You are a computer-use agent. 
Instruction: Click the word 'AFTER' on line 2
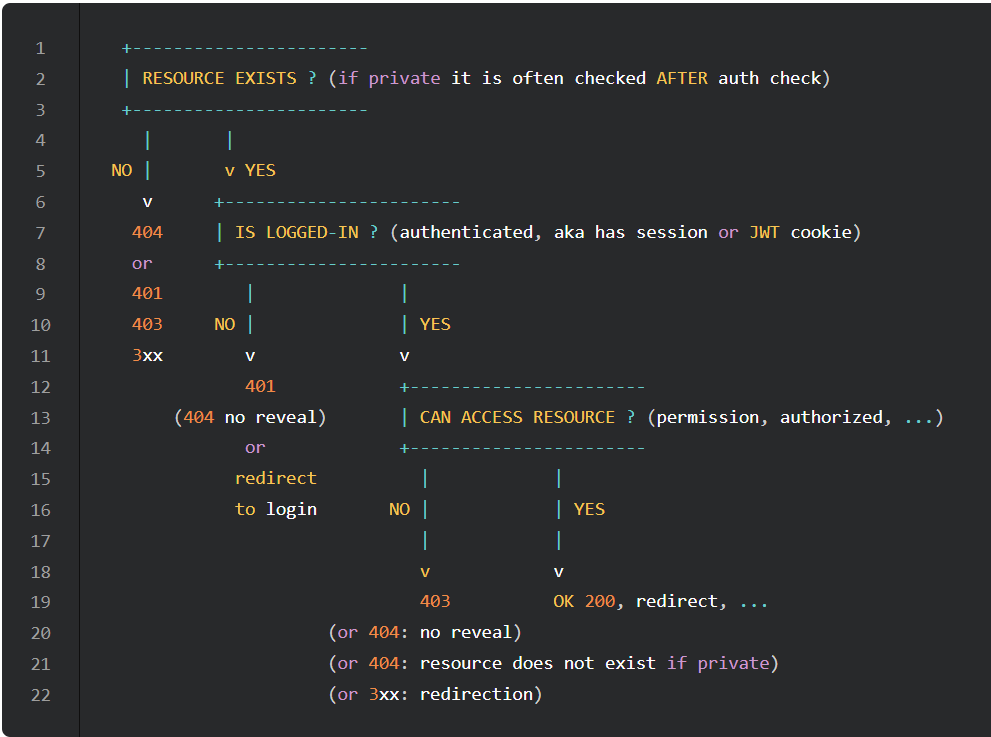pyautogui.click(x=681, y=78)
